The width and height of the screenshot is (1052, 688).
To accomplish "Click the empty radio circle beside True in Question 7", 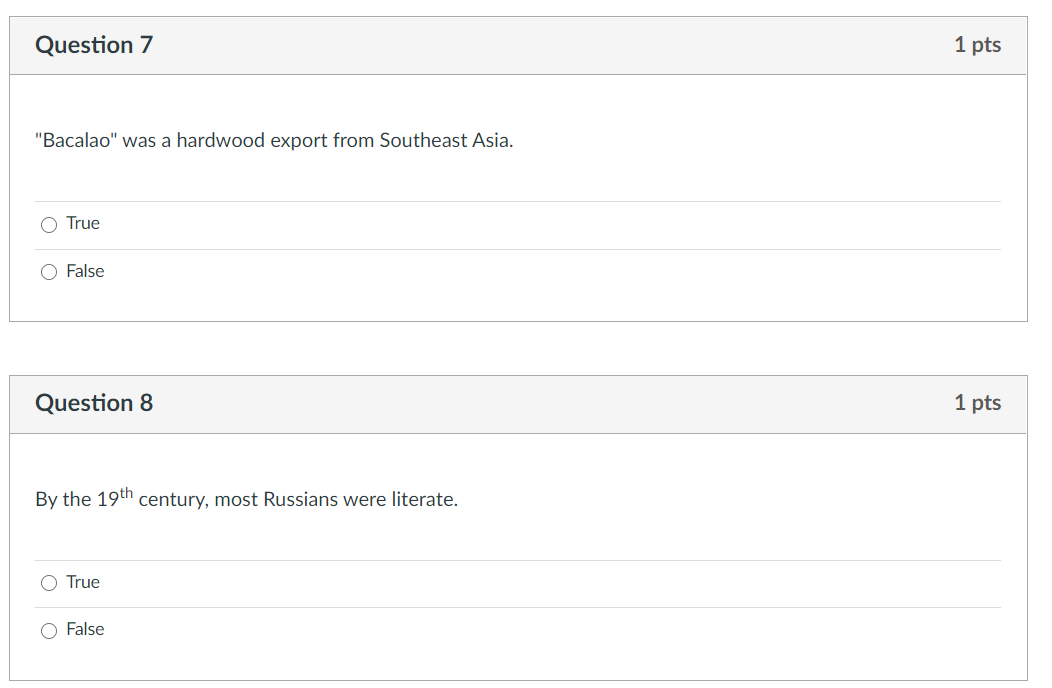I will [x=49, y=224].
